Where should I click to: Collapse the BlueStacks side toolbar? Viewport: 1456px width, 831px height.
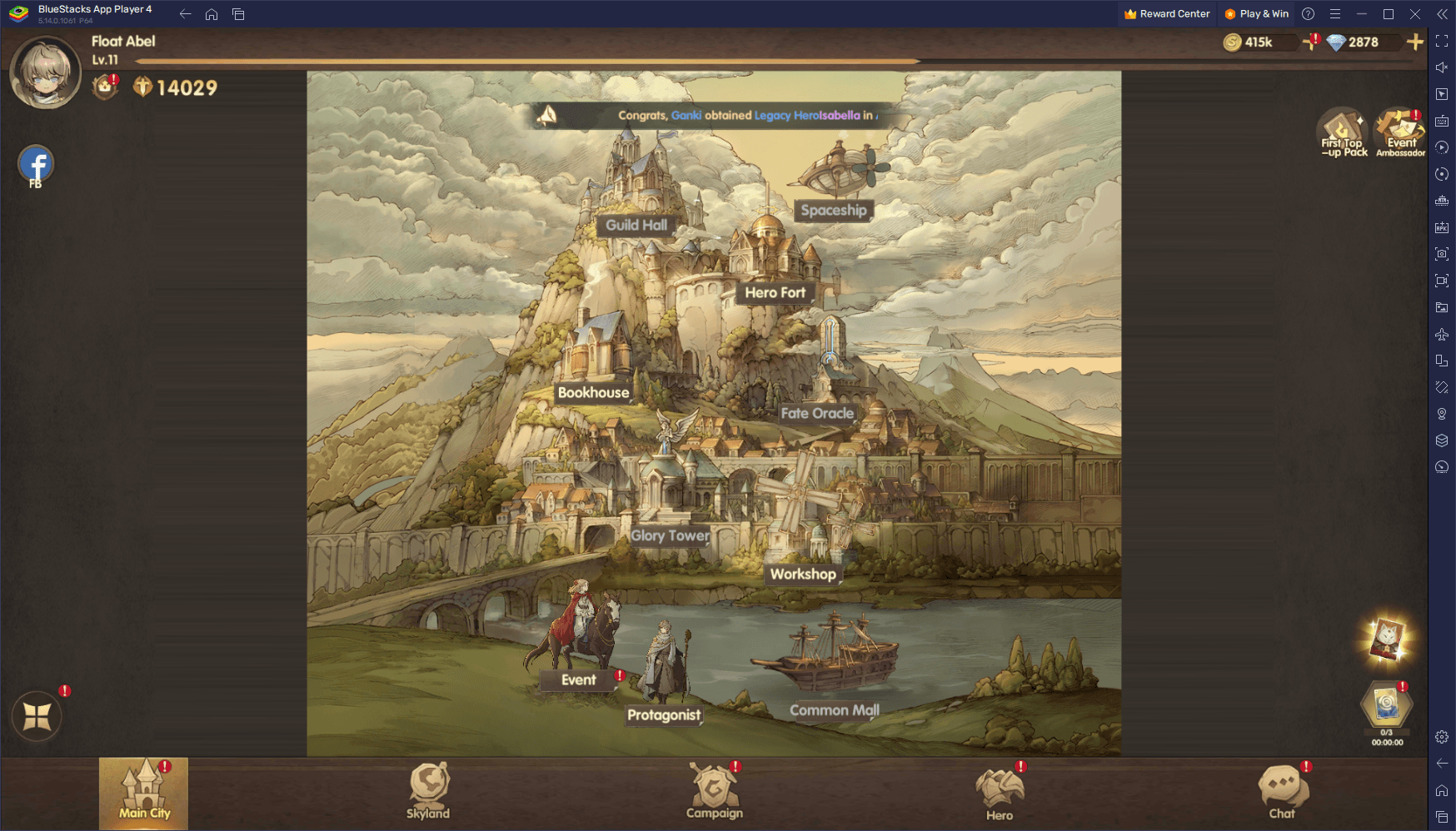[1442, 14]
